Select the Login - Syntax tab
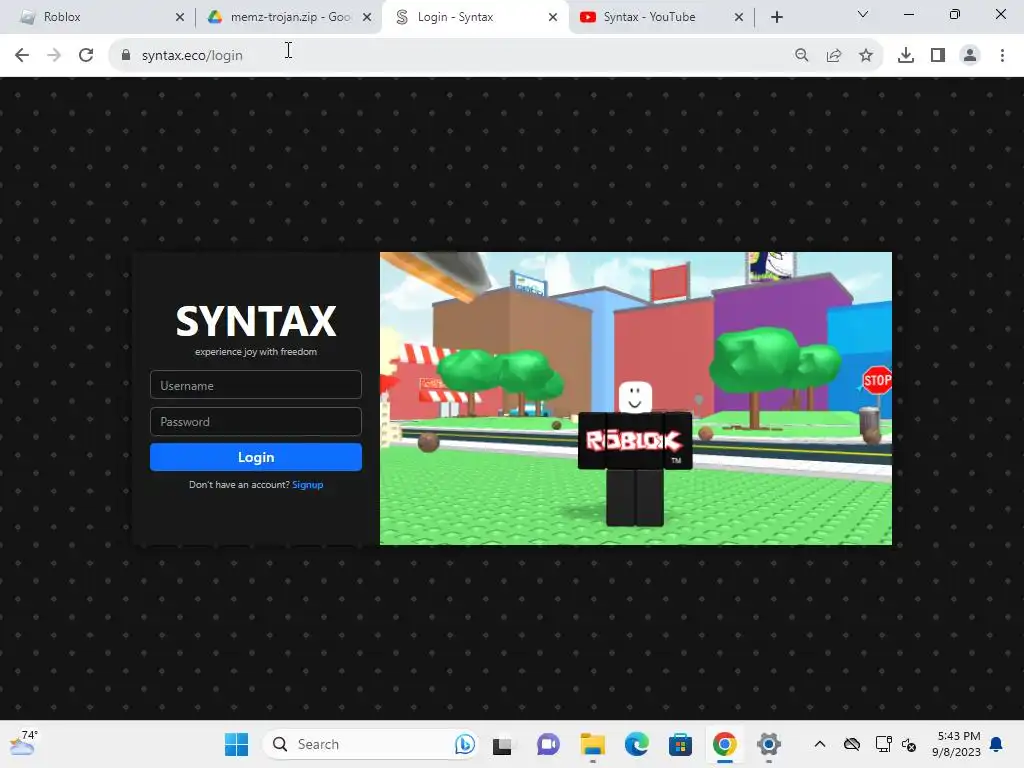The height and width of the screenshot is (768, 1024). (474, 17)
